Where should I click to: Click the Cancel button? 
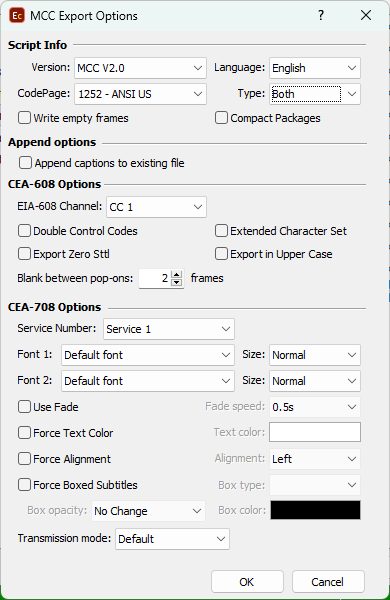click(x=328, y=582)
